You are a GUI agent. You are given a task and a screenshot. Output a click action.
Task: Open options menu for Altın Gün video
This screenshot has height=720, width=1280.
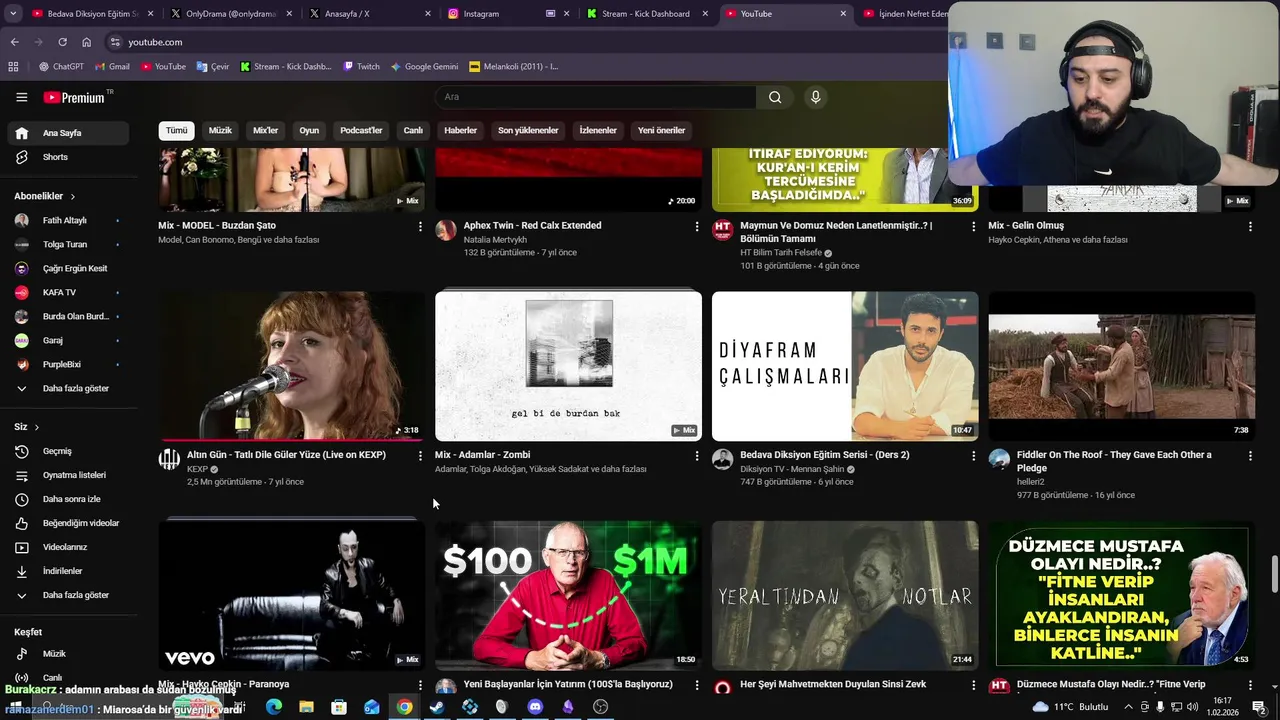420,456
